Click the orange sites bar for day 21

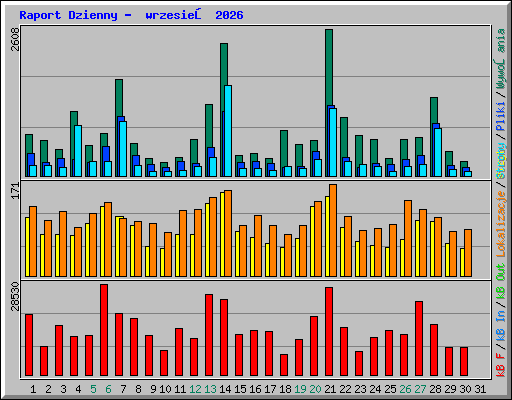pyautogui.click(x=333, y=231)
